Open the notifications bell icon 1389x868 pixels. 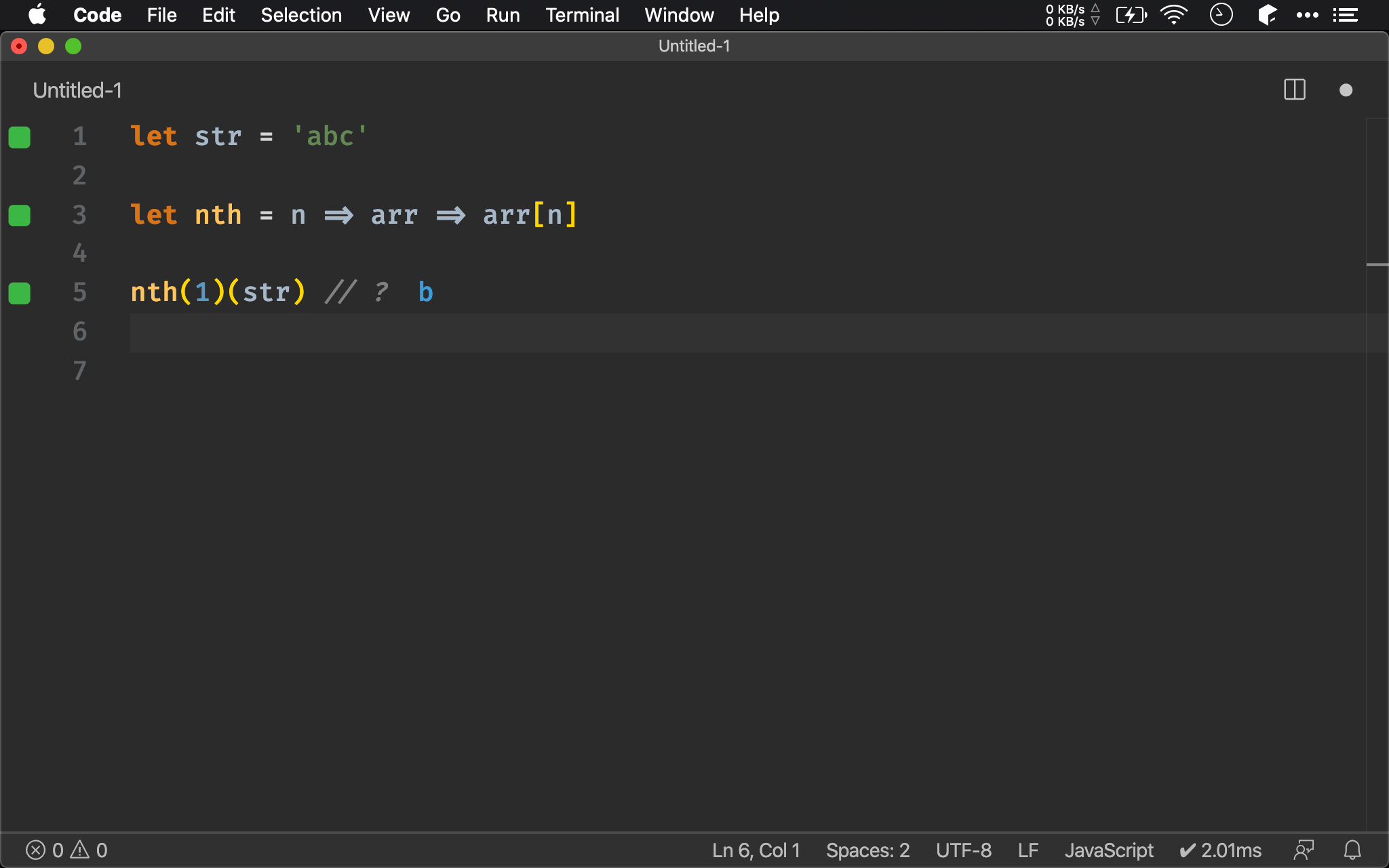pos(1352,850)
